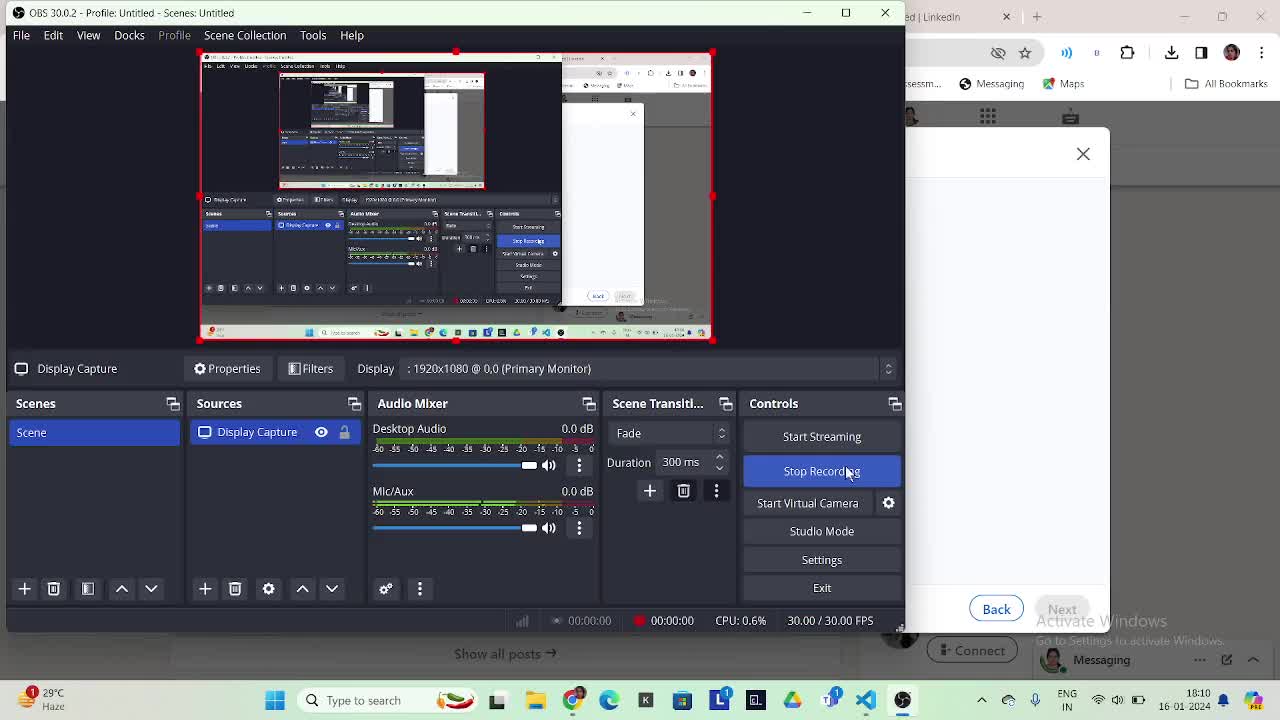Mute Desktop Audio speaker icon

click(549, 465)
